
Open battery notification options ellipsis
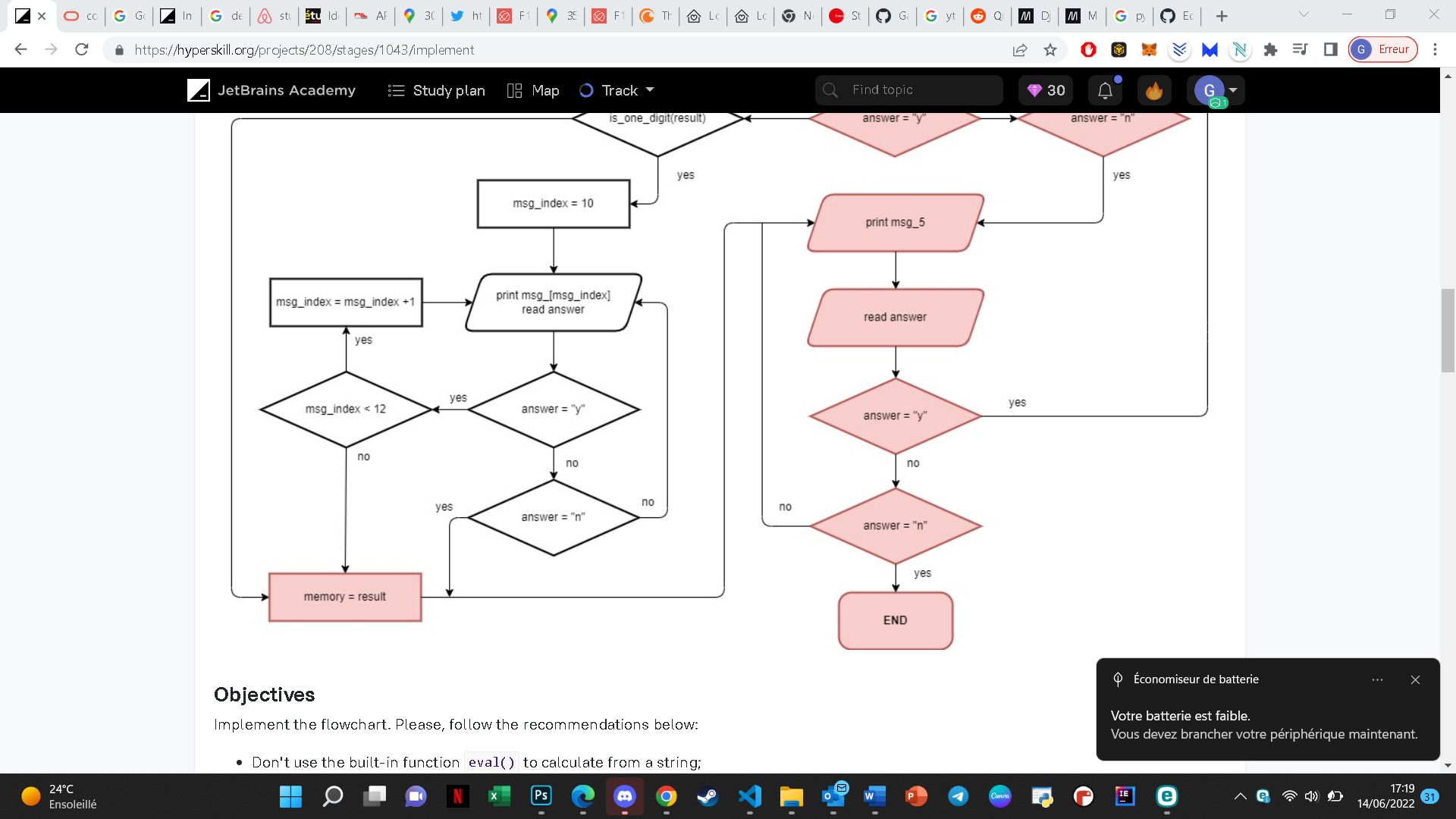[1377, 680]
